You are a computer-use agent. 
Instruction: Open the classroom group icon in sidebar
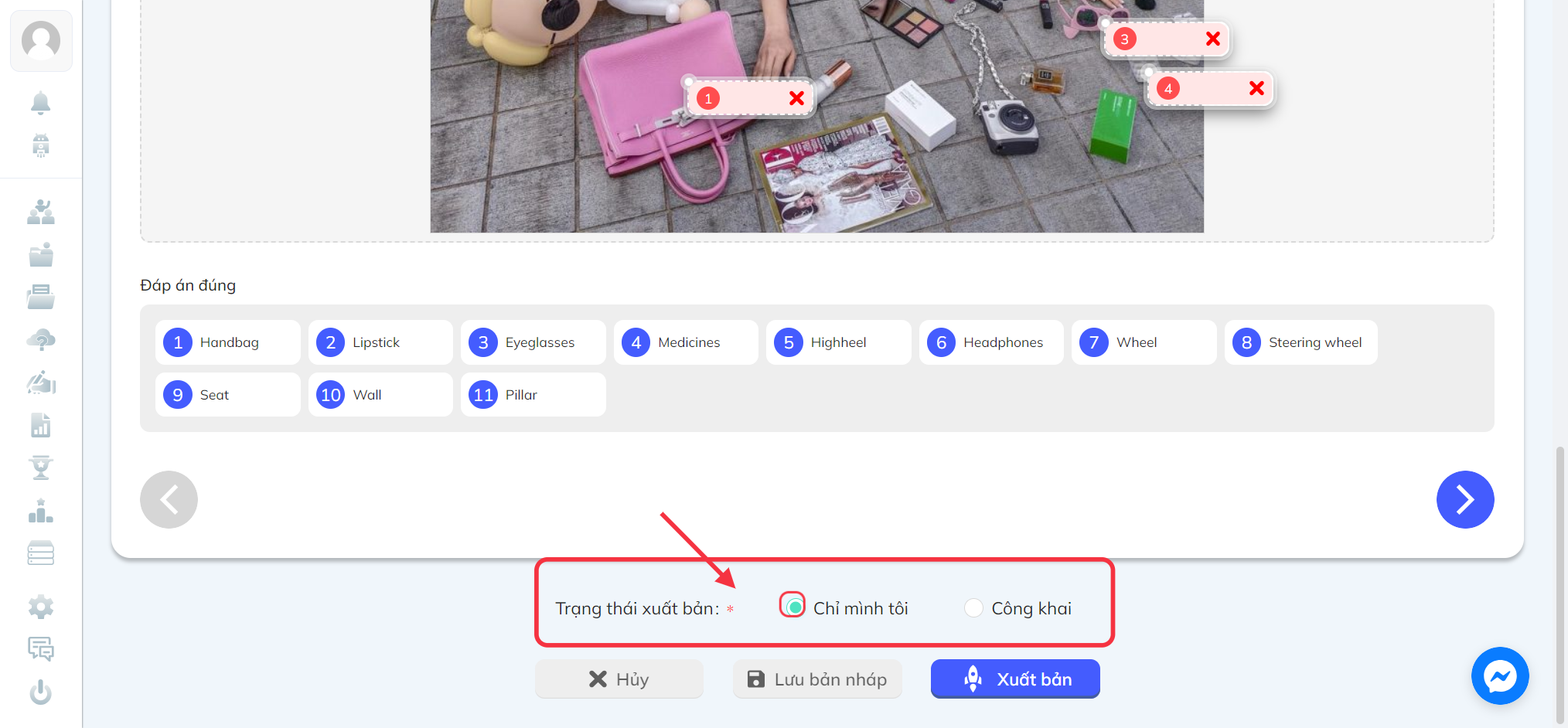pos(41,212)
